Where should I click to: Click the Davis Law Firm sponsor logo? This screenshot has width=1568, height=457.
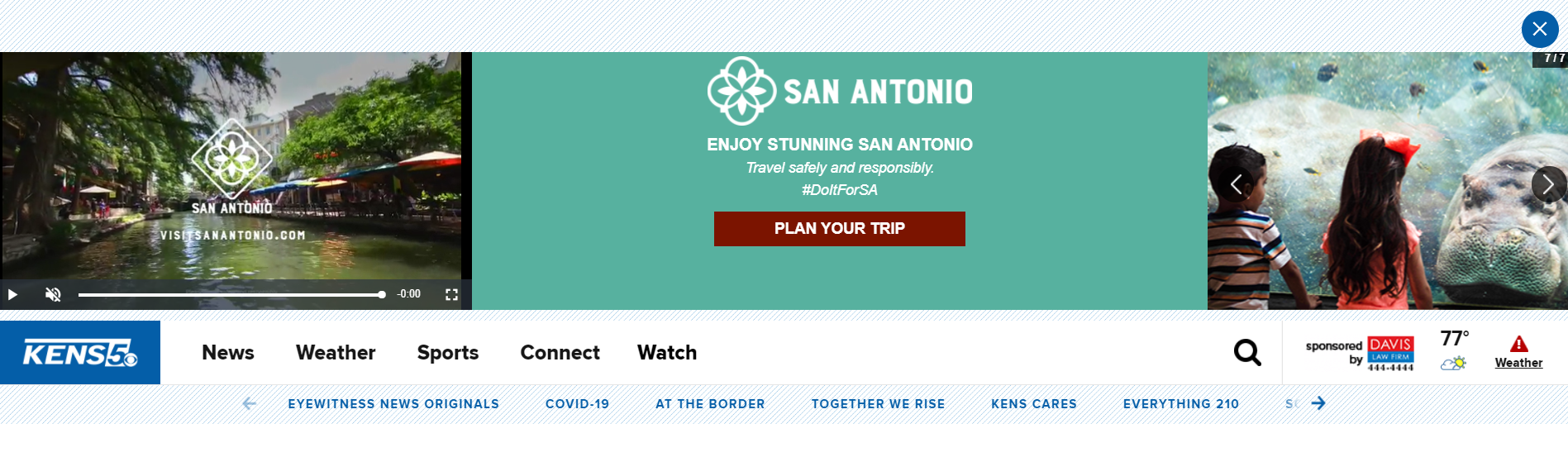(x=1390, y=354)
